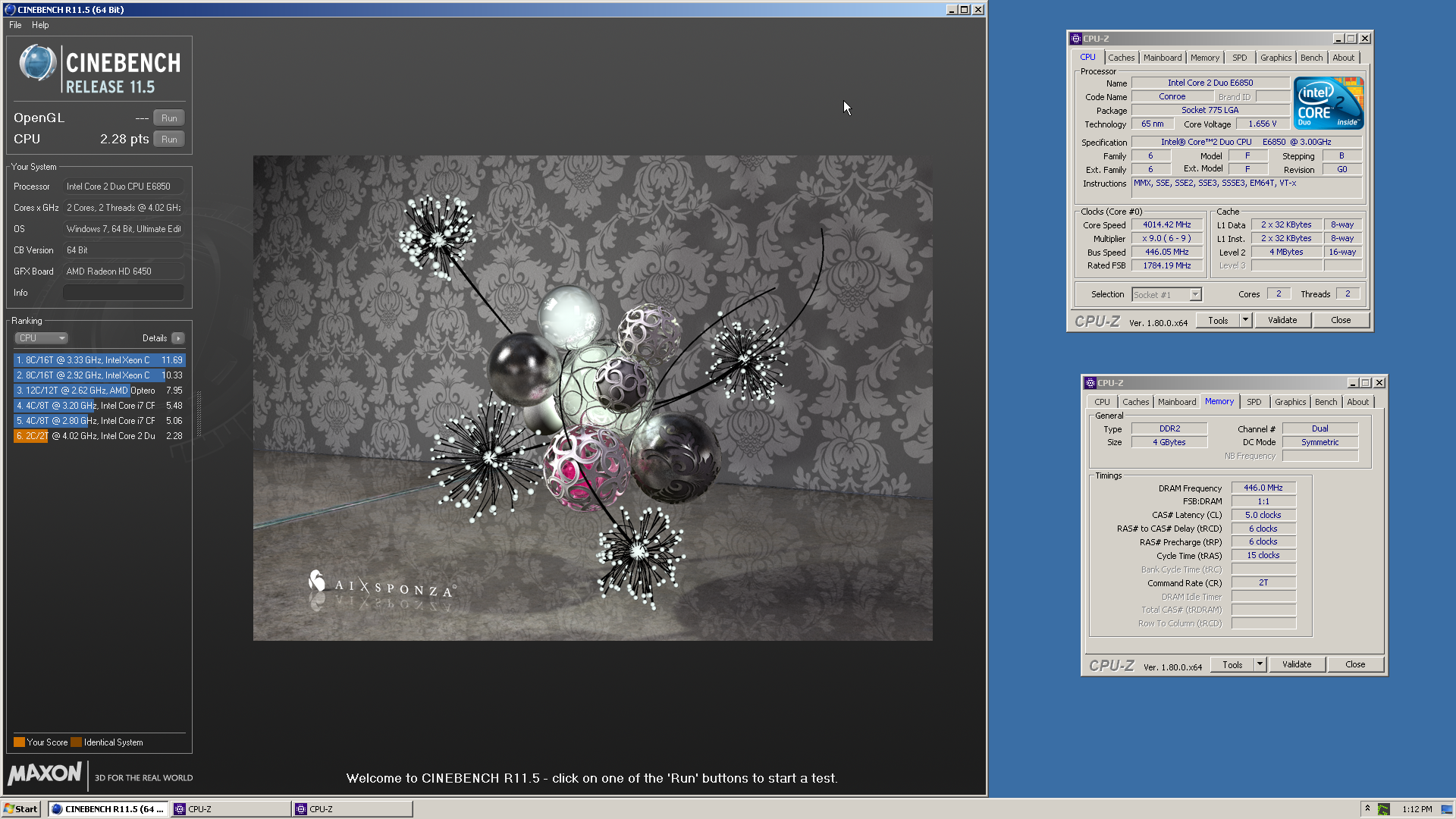Click Tools button in bottom CPU-Z window

coord(1232,665)
